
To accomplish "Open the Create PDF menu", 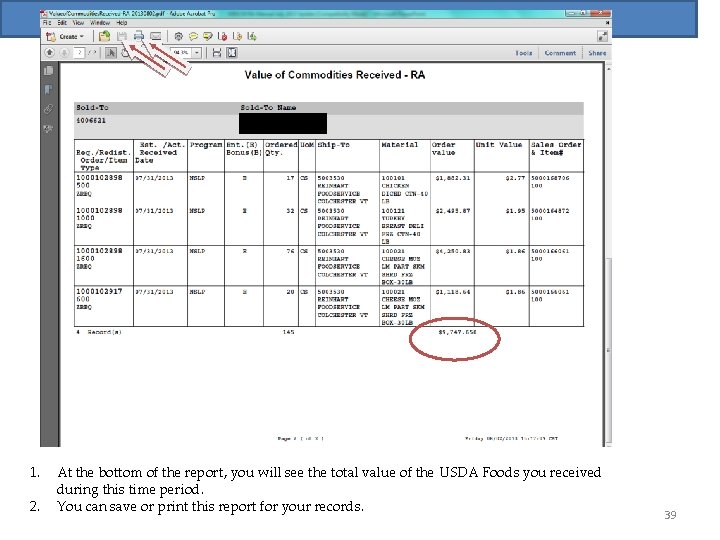I will pyautogui.click(x=66, y=36).
